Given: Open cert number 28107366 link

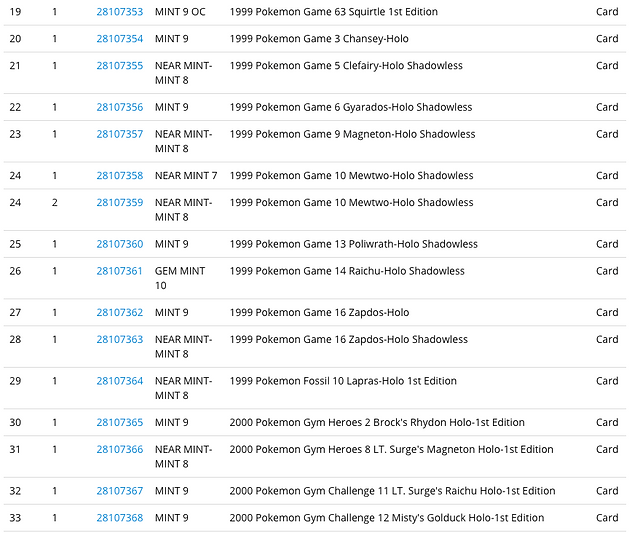Looking at the screenshot, I should [x=120, y=450].
